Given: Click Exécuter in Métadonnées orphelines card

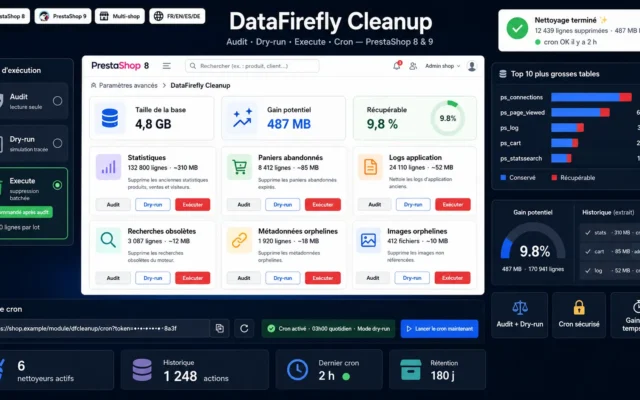Looking at the screenshot, I should 323,278.
